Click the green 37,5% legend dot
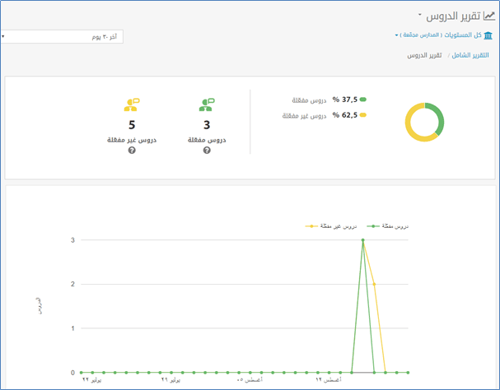 363,99
